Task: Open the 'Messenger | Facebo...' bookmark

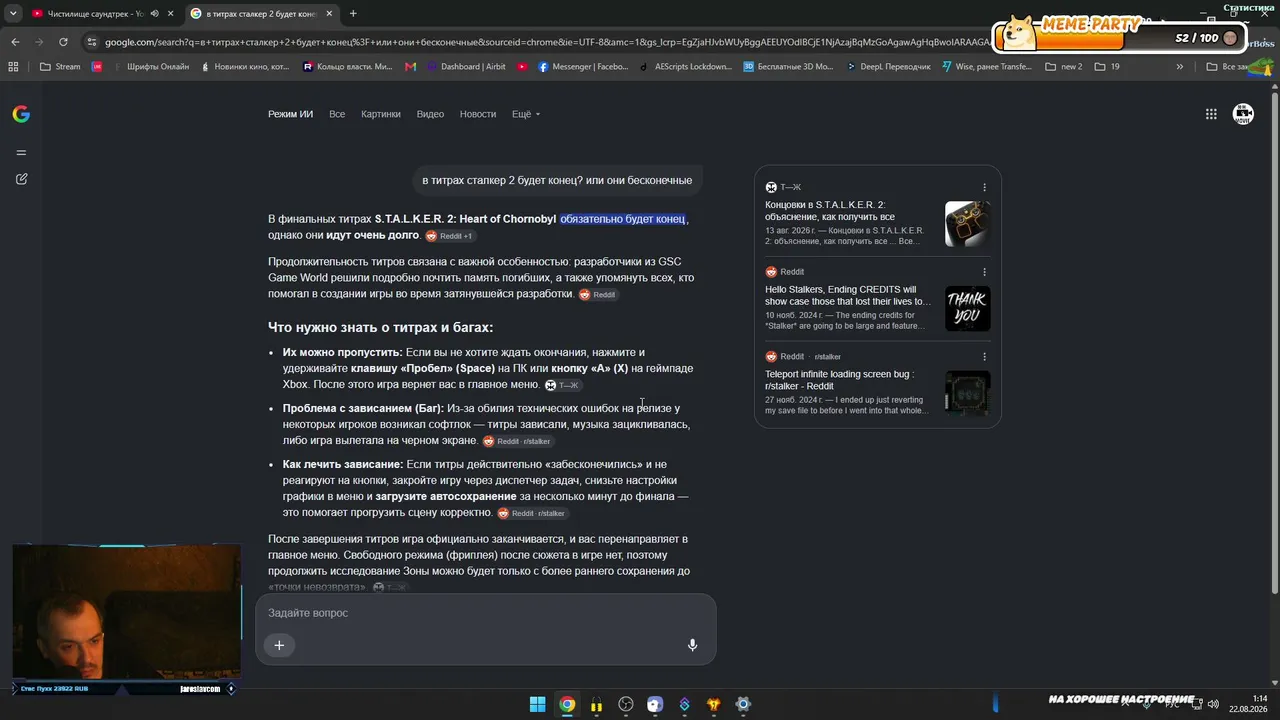Action: coord(582,67)
